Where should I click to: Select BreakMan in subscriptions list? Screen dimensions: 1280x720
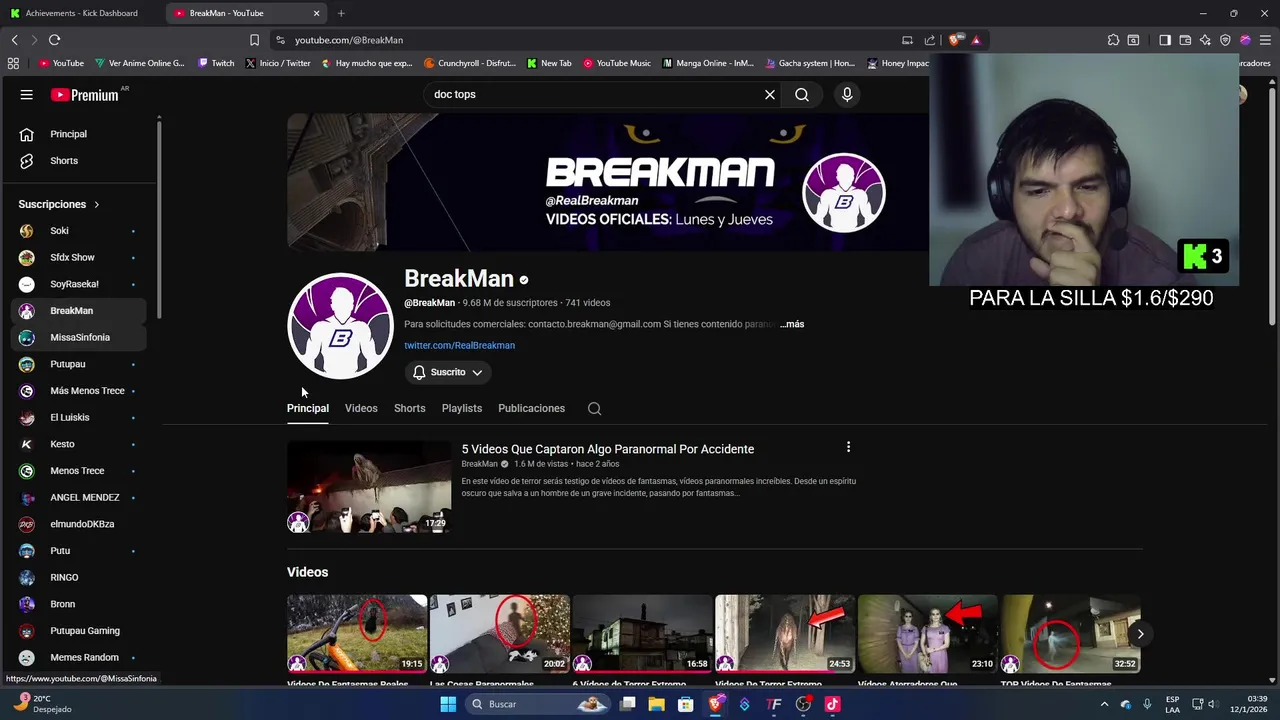pos(78,311)
